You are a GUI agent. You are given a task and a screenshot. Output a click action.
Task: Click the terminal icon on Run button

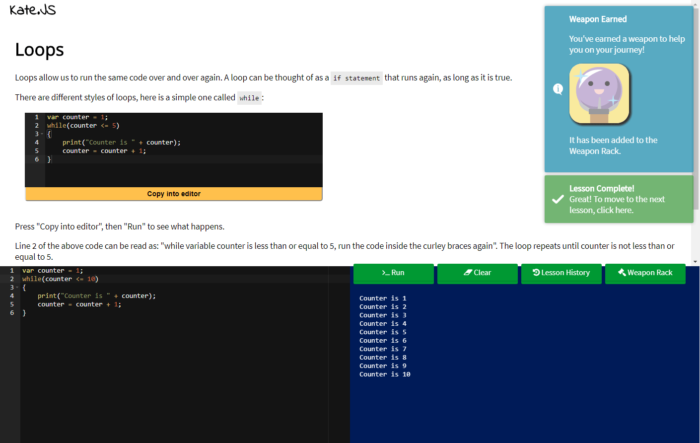383,272
